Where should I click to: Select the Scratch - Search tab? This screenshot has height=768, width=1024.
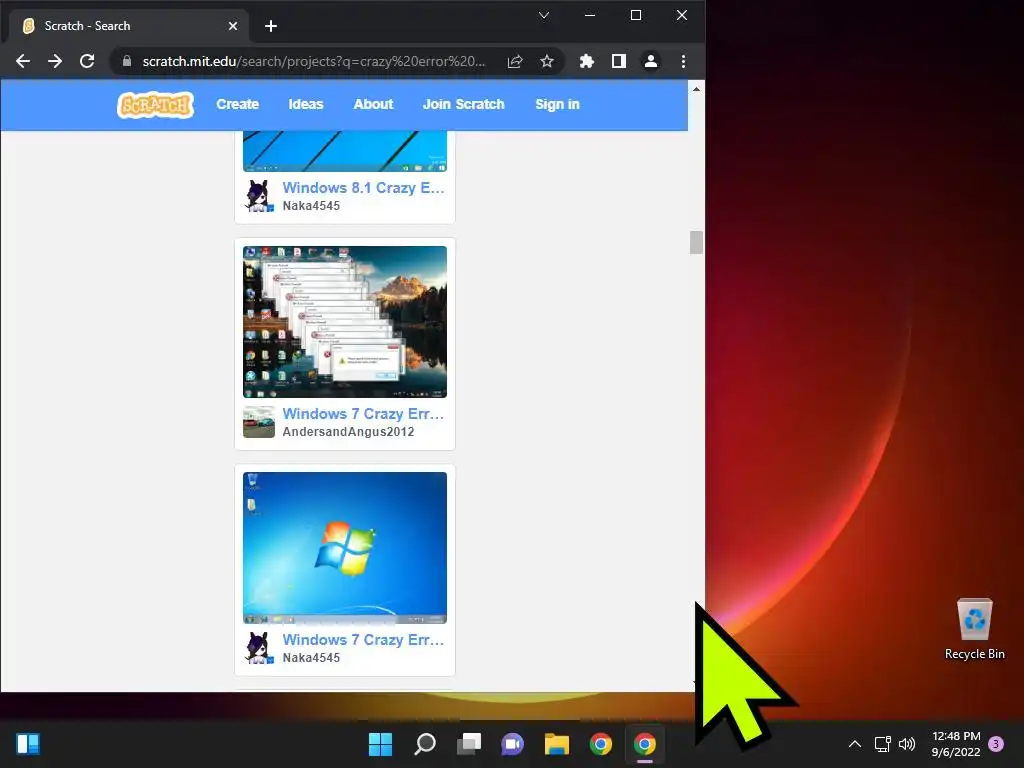(129, 26)
